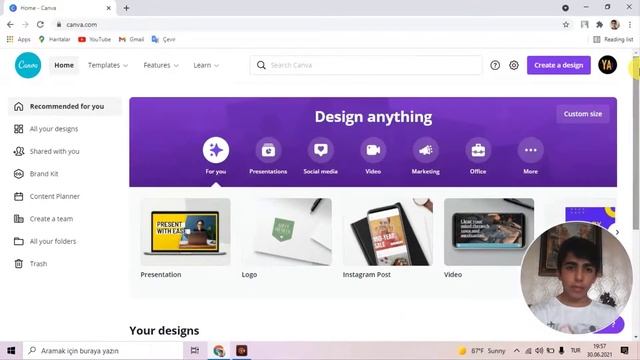
Task: Click the canva.com address bar
Action: [306, 24]
